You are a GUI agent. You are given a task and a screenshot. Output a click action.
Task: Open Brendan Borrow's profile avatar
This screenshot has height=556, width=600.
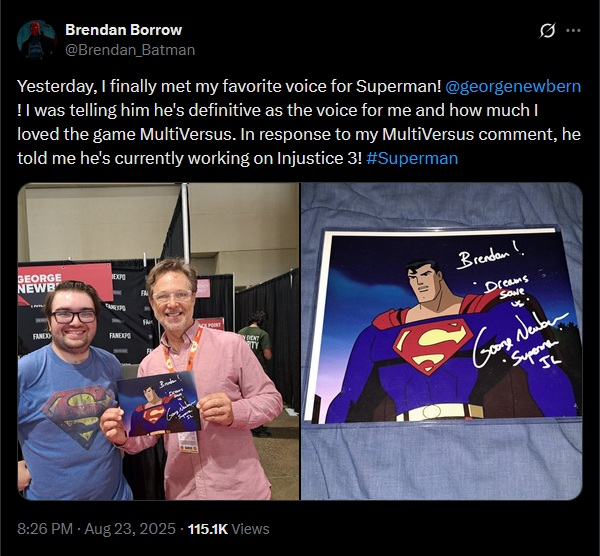pos(36,40)
